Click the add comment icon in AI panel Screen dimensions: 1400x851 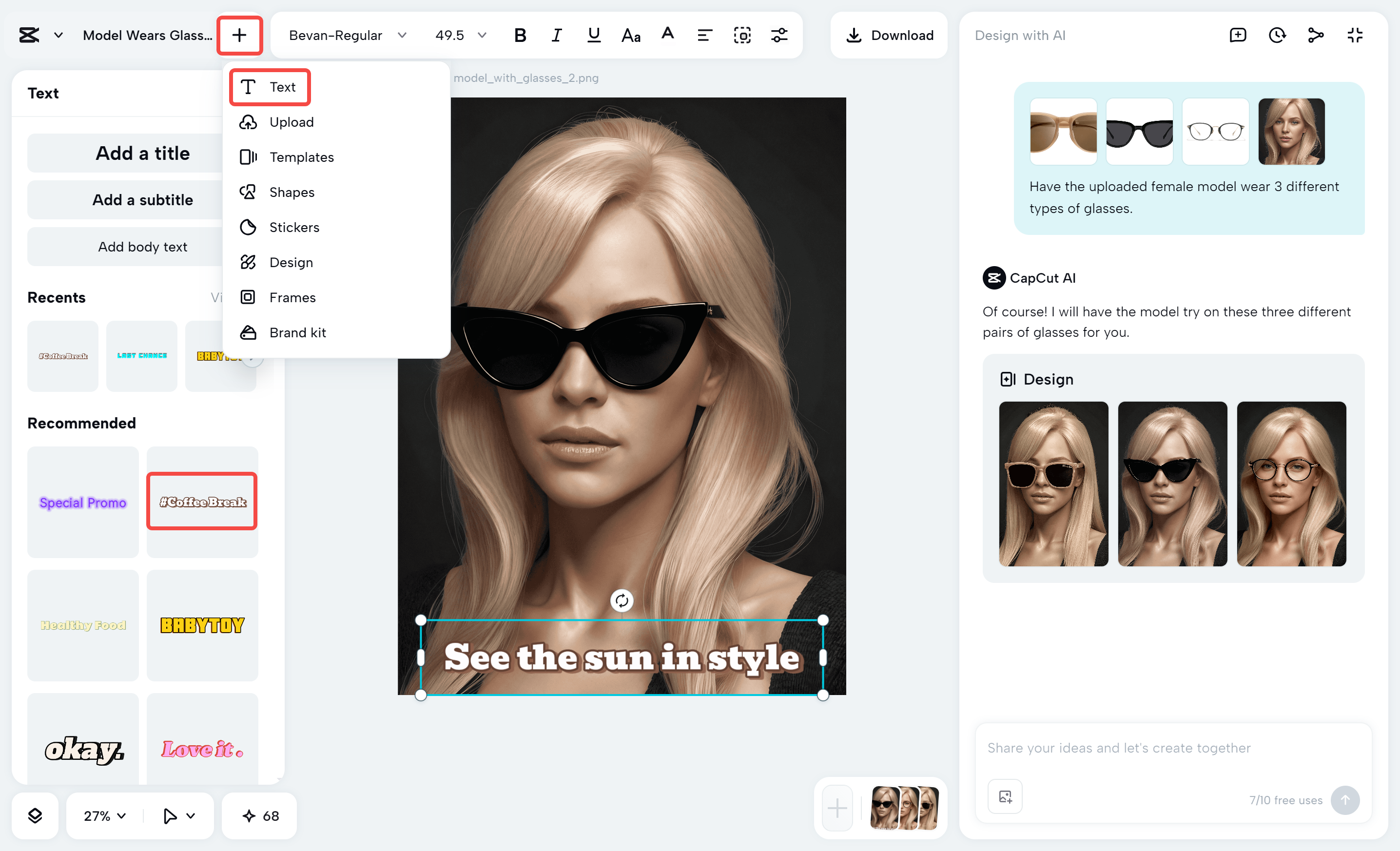point(1238,35)
